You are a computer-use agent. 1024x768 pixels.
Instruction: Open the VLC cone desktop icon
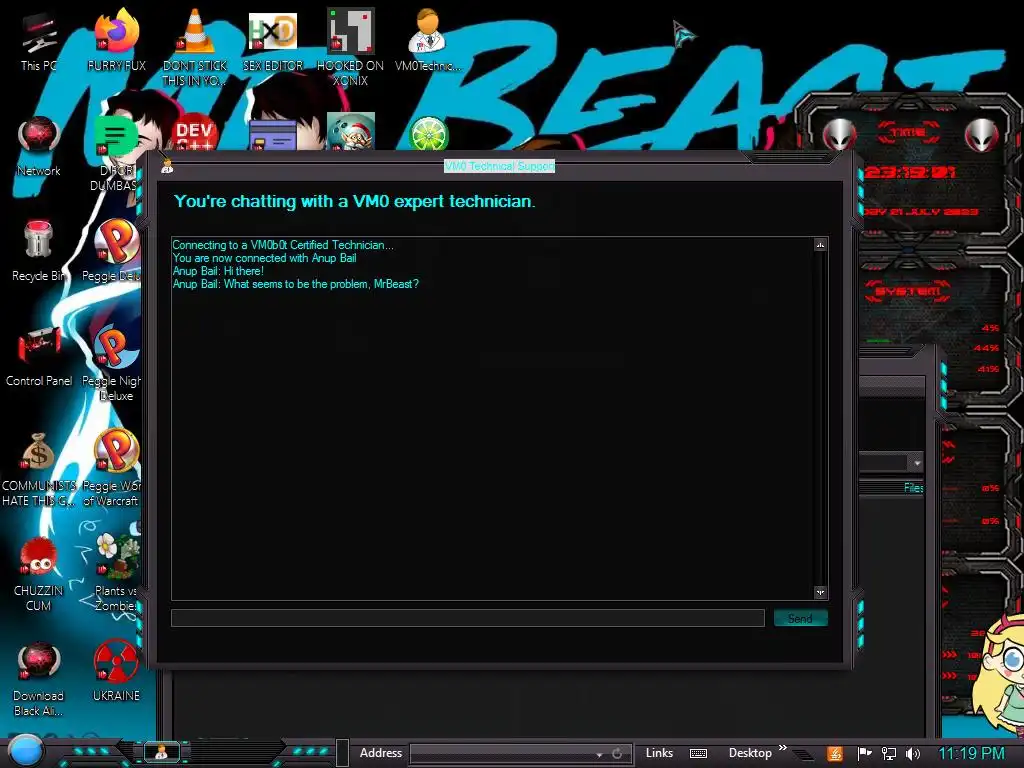194,47
